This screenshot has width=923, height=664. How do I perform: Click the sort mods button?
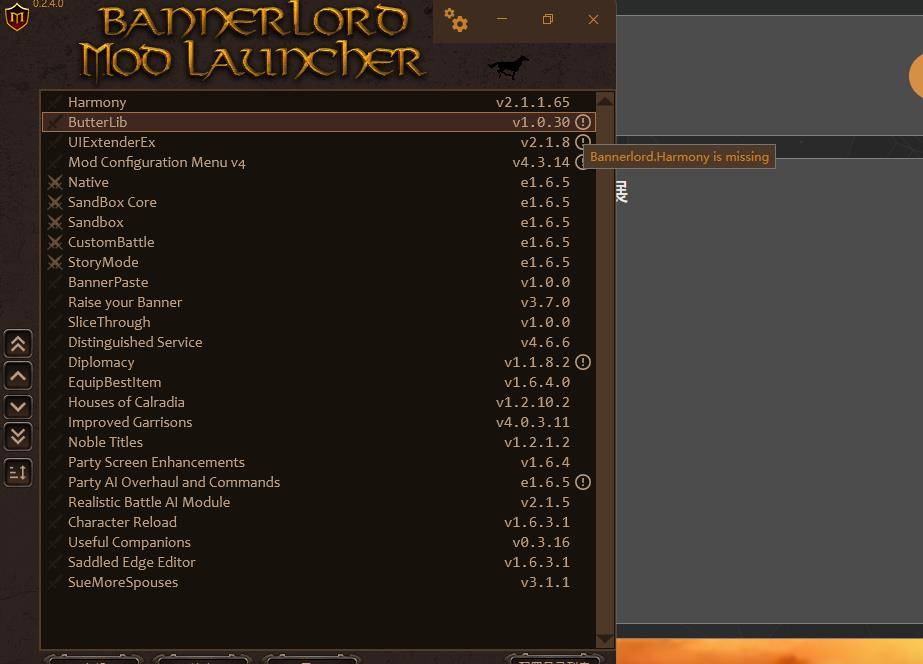pyautogui.click(x=18, y=472)
